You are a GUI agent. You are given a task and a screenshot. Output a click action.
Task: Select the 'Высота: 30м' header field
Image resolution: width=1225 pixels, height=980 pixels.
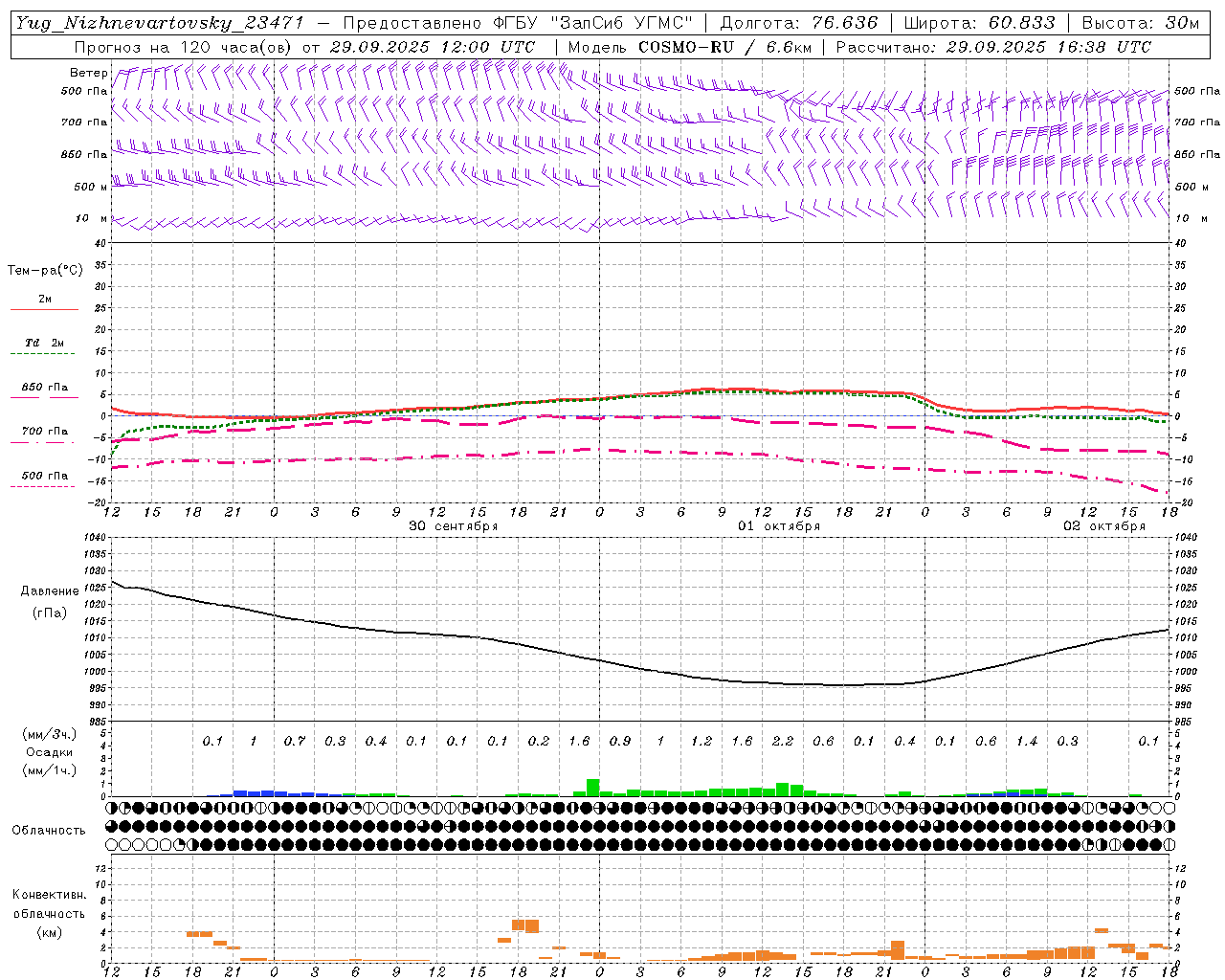pos(1141,23)
